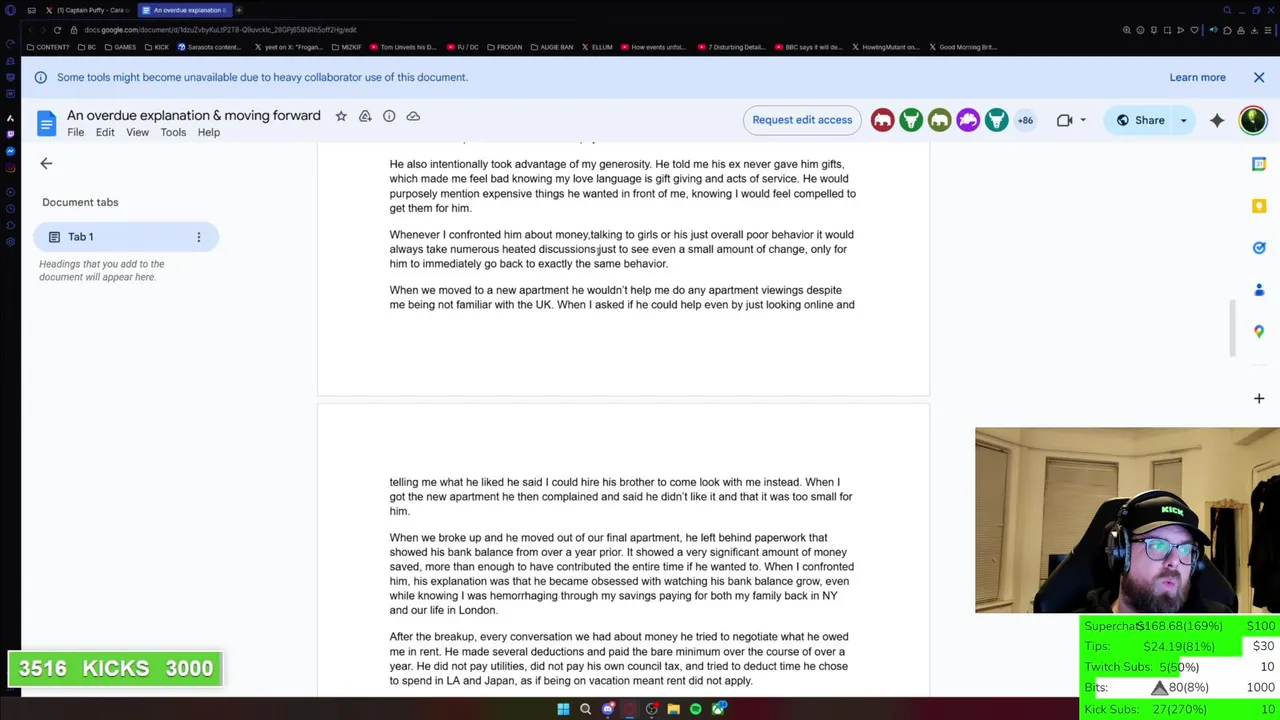
Task: Open the Google account avatar
Action: [x=1252, y=120]
